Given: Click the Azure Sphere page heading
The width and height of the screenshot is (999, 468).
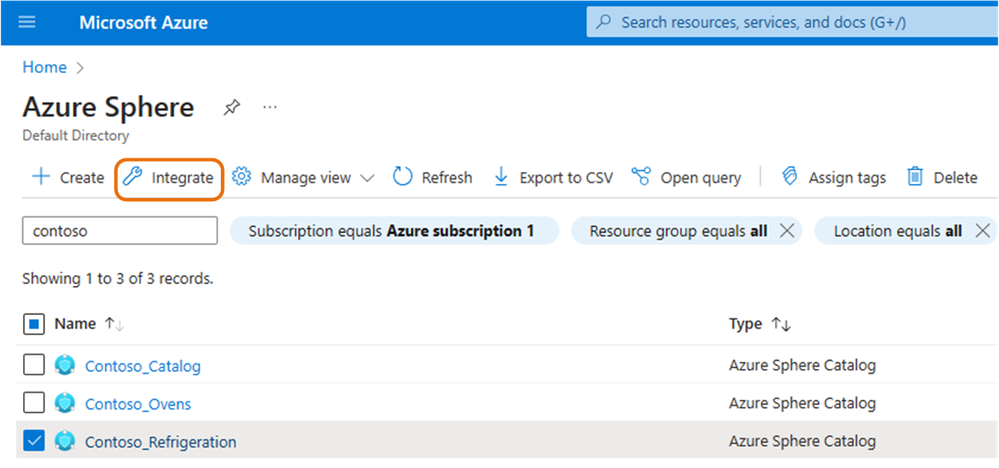Looking at the screenshot, I should tap(108, 108).
